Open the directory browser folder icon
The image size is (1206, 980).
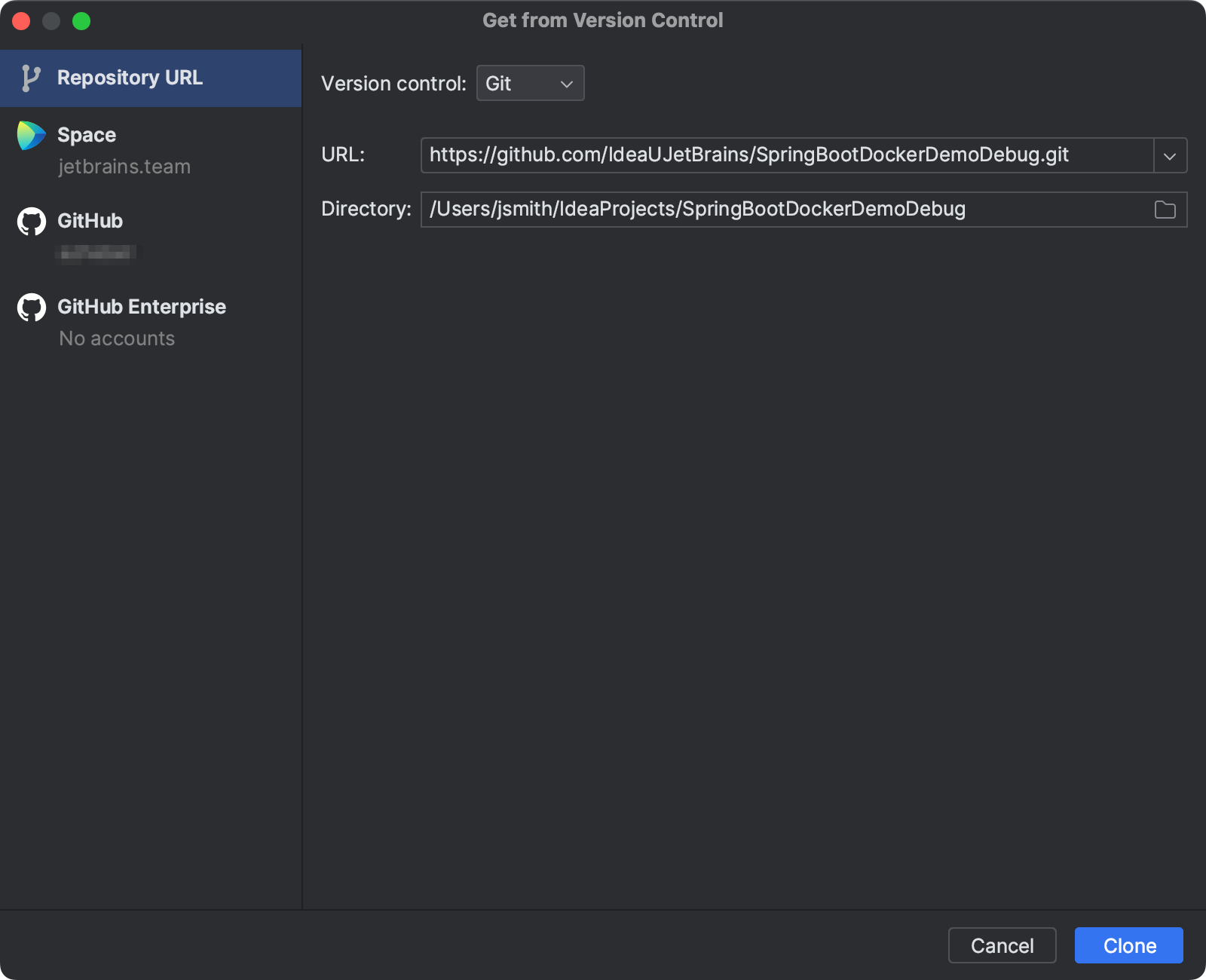1165,210
